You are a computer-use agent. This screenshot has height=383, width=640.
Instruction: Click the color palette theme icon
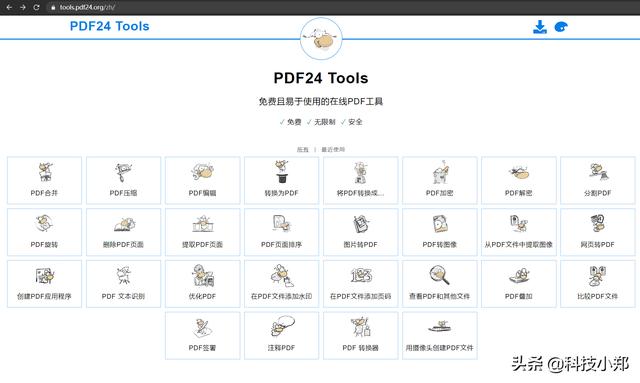pos(561,27)
